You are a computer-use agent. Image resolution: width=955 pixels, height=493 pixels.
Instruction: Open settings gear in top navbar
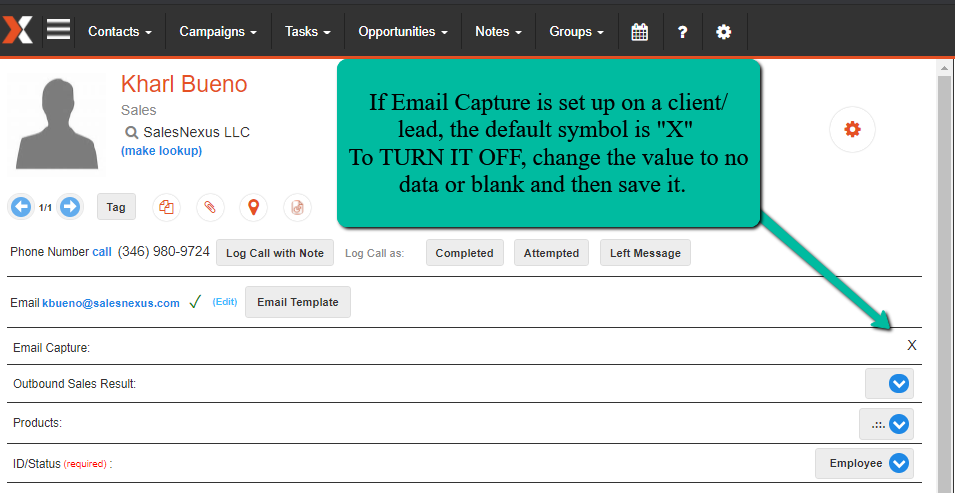tap(724, 32)
